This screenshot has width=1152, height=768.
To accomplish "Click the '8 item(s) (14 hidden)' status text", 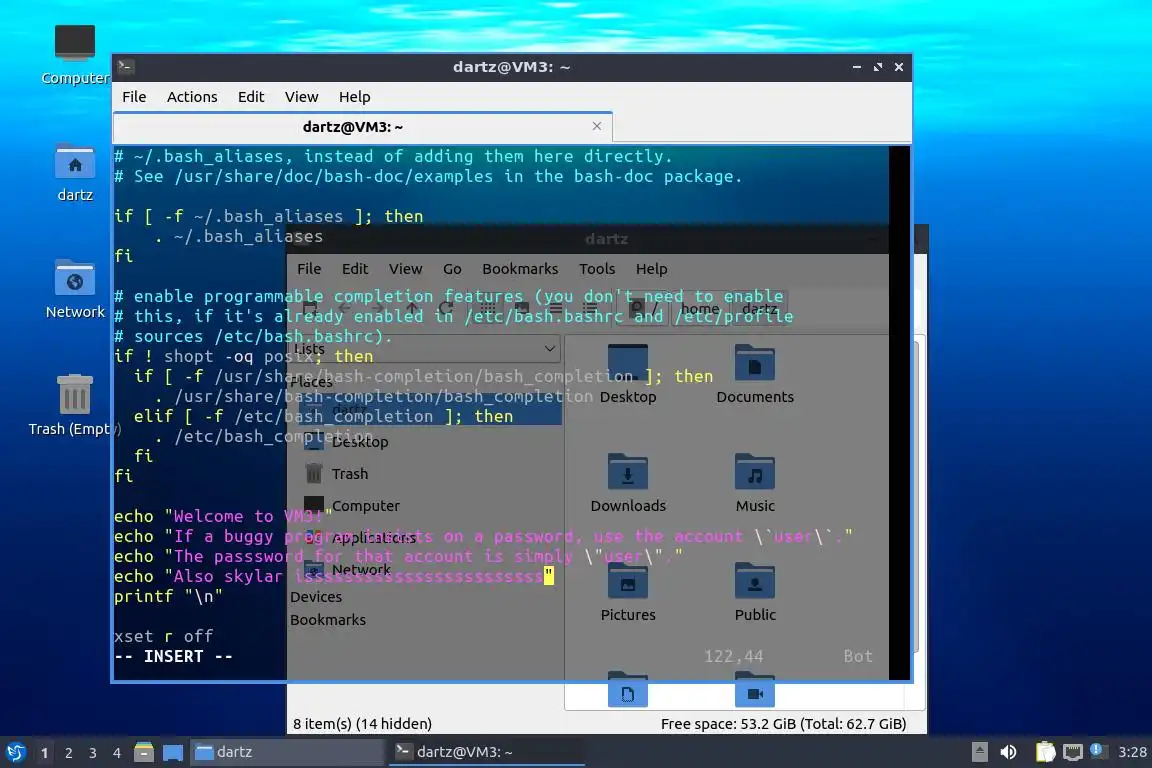I will [x=362, y=723].
